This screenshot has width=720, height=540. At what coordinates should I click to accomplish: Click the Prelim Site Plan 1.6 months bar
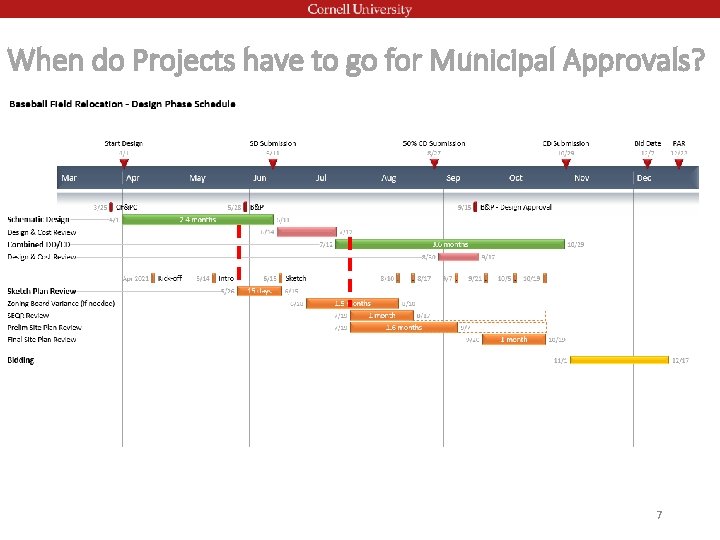404,327
